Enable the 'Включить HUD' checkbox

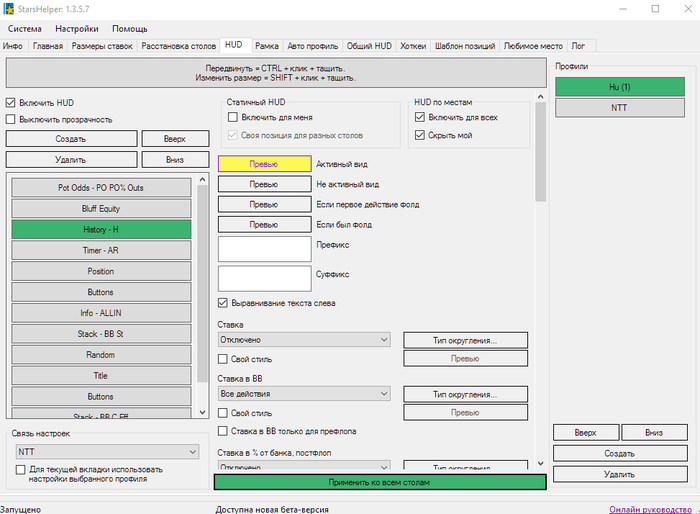(11, 103)
